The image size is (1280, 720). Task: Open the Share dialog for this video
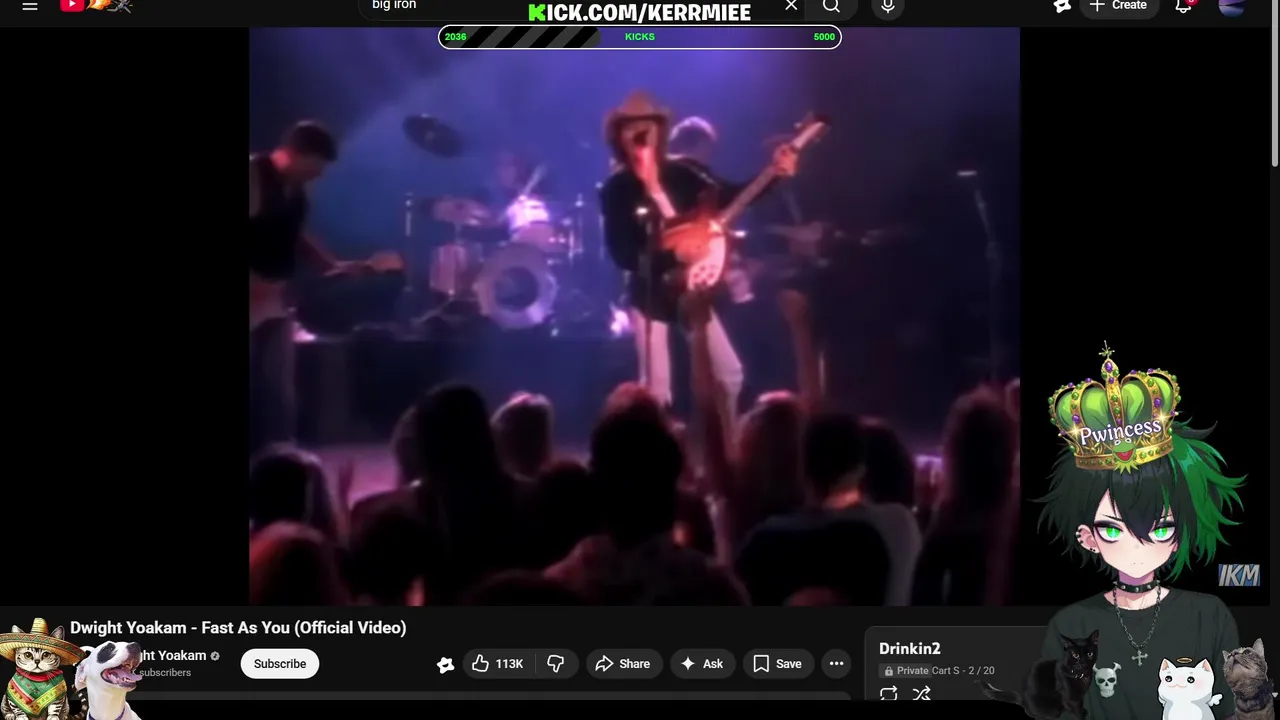tap(623, 664)
